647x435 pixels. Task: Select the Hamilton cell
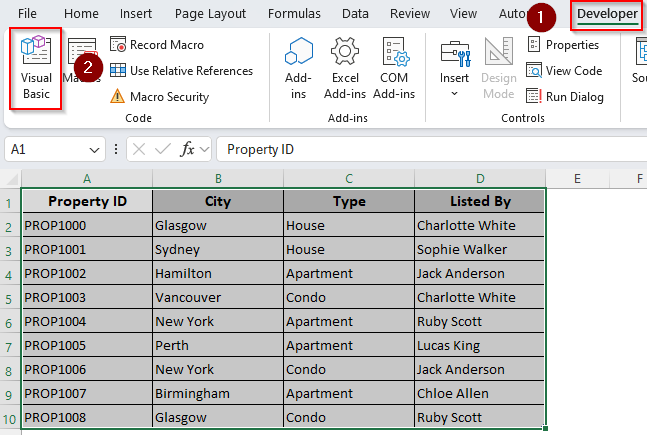coord(218,273)
